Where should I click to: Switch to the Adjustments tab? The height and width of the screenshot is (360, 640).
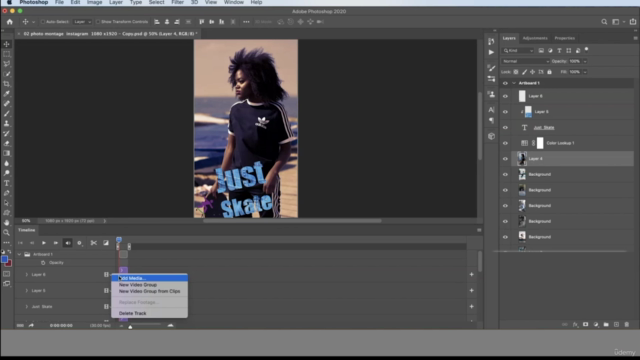(x=535, y=38)
